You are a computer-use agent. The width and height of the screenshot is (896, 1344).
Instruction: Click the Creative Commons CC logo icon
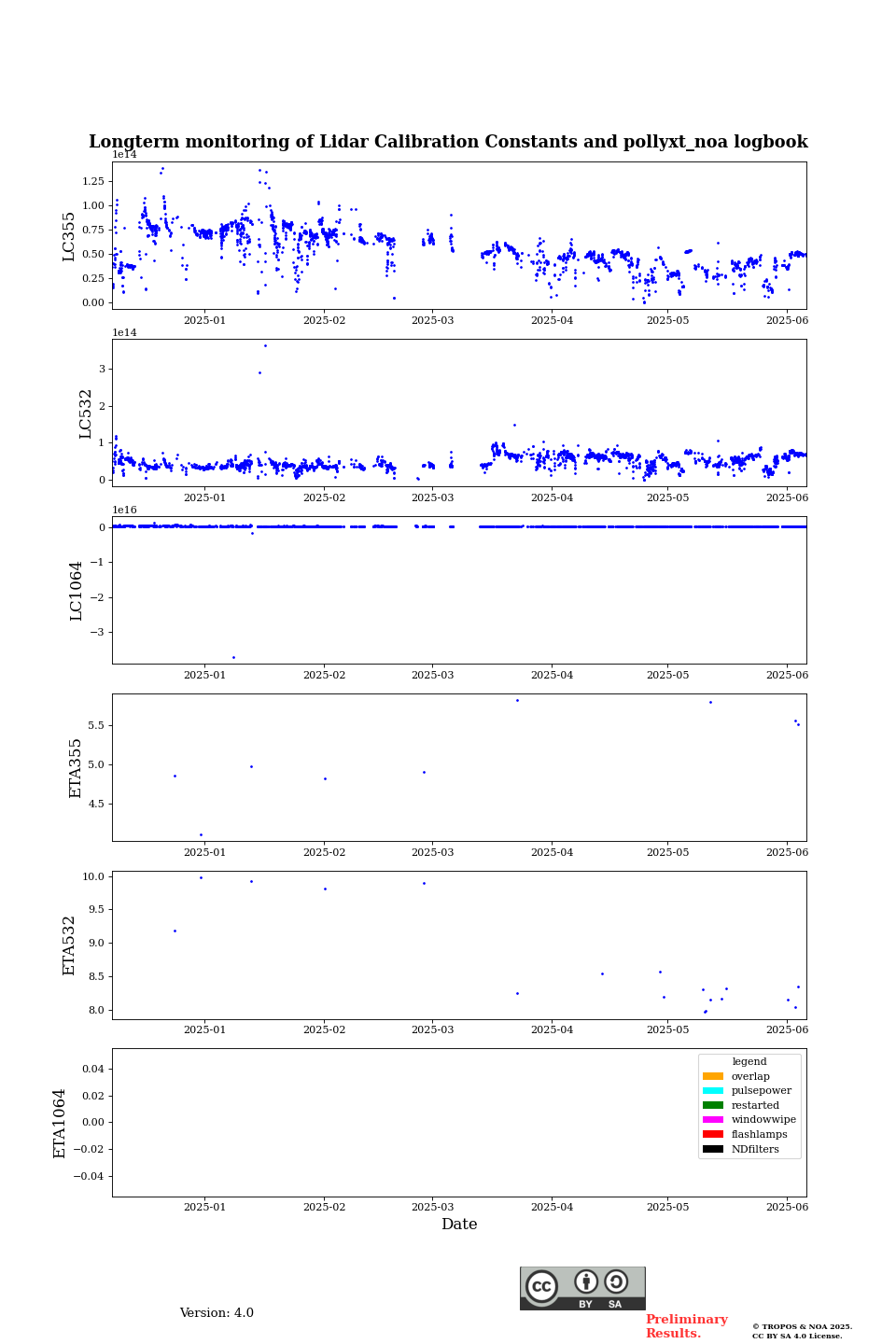pos(541,1286)
